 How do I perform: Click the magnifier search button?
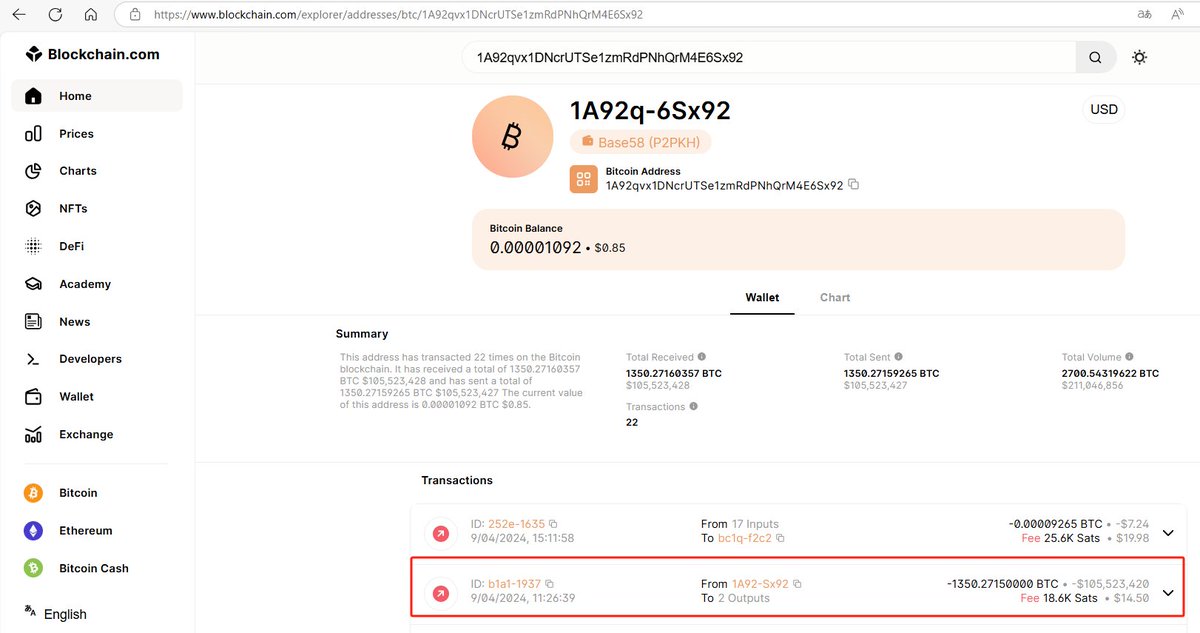(x=1095, y=58)
